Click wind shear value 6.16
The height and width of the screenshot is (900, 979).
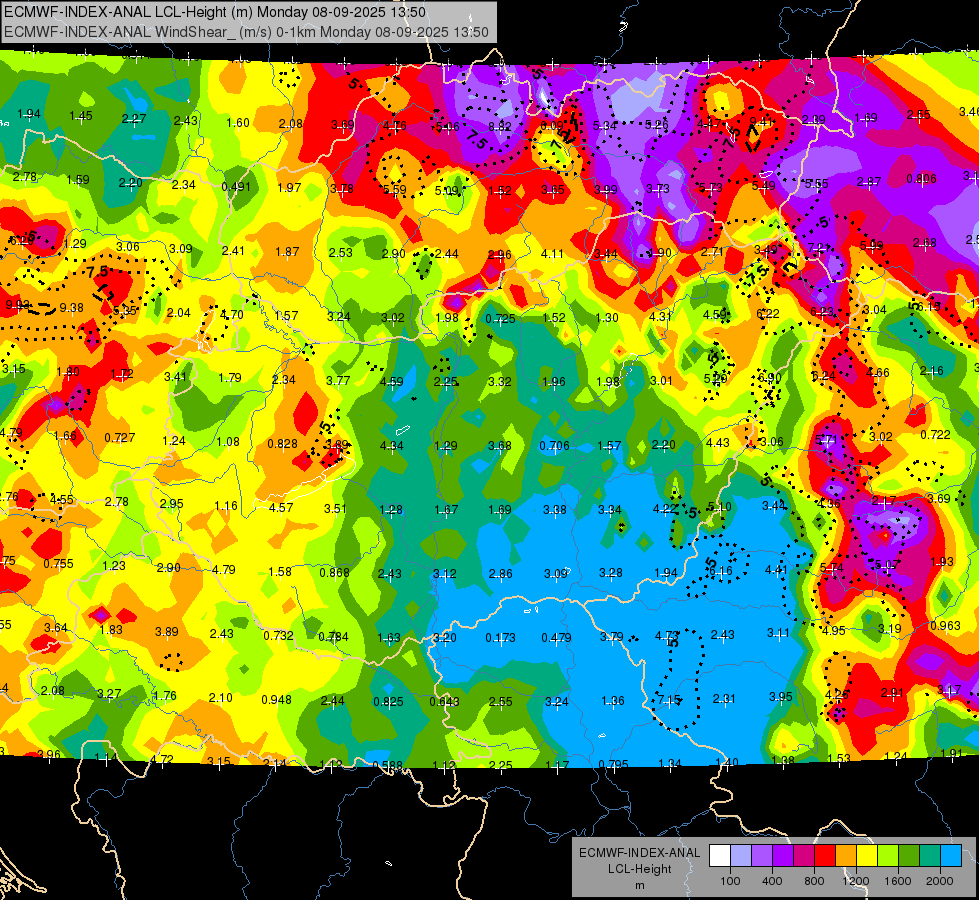click(x=721, y=571)
